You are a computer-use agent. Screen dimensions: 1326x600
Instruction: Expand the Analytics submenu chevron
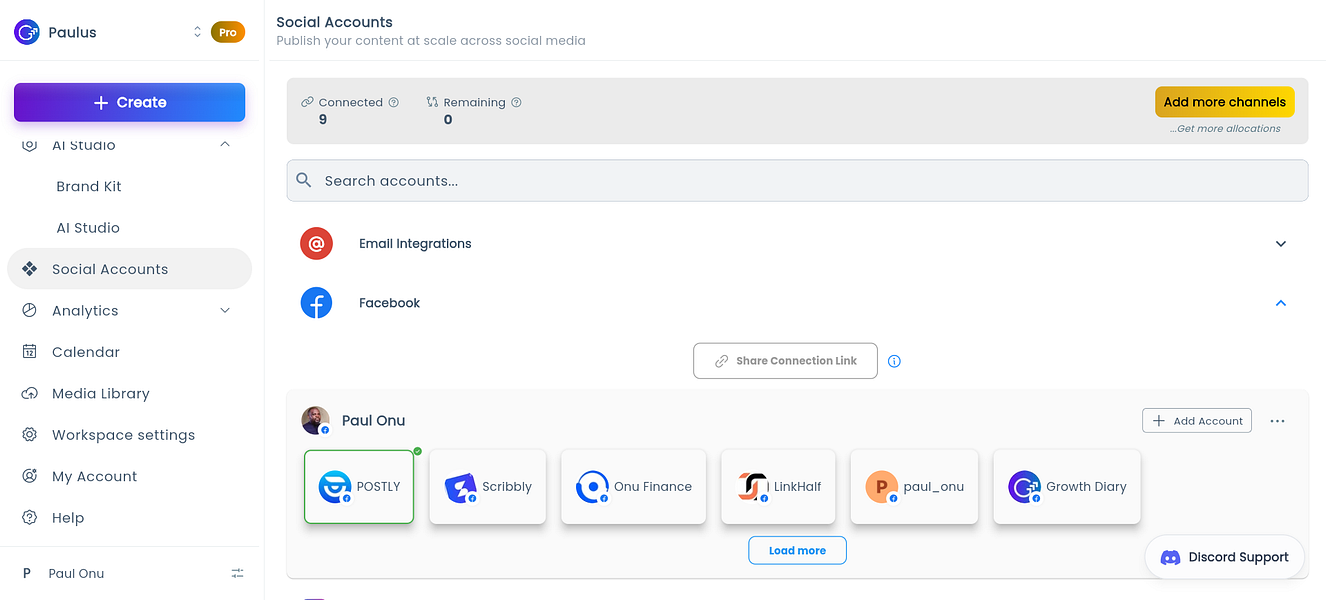225,311
